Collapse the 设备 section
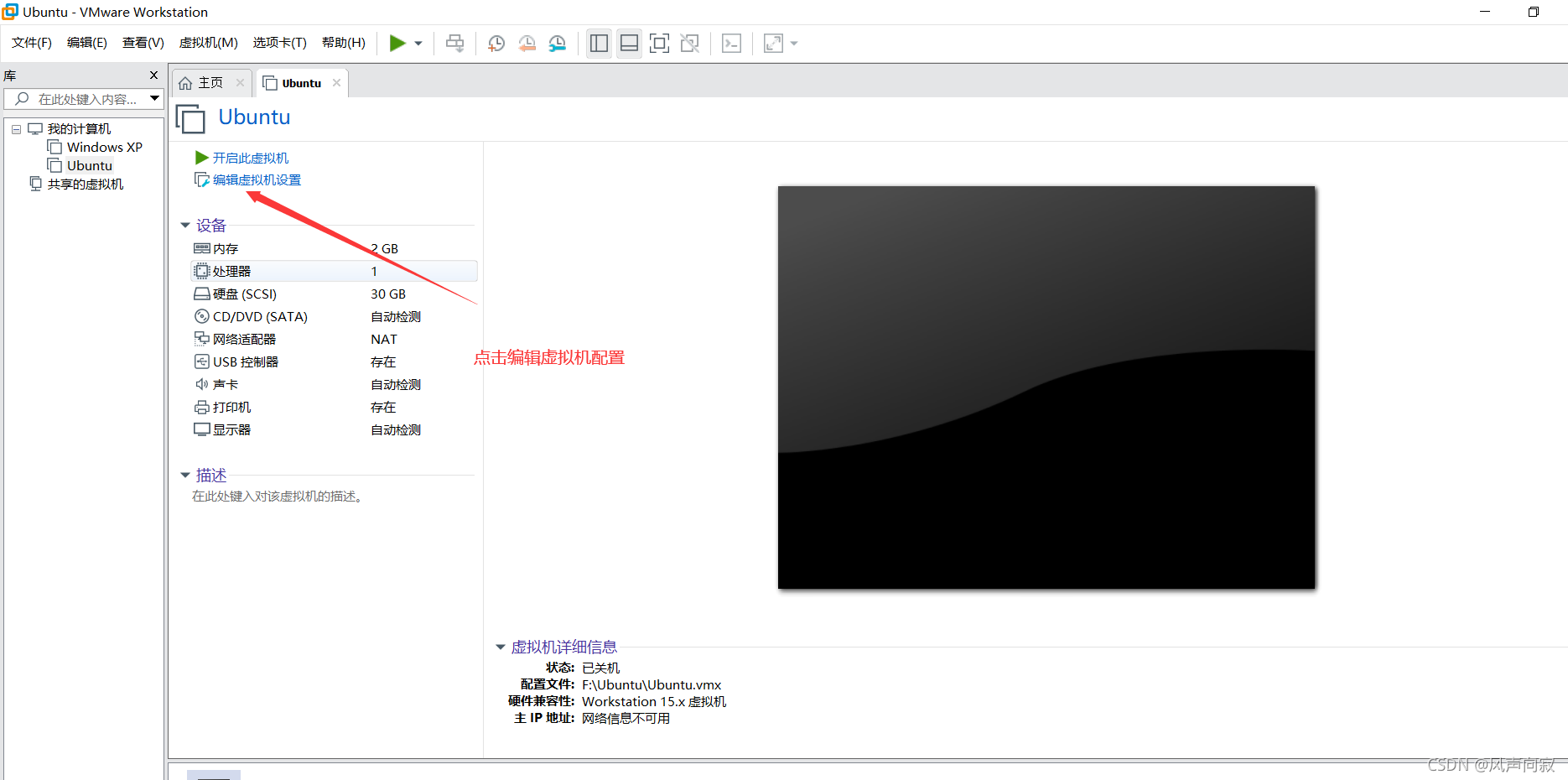The image size is (1568, 780). tap(185, 226)
